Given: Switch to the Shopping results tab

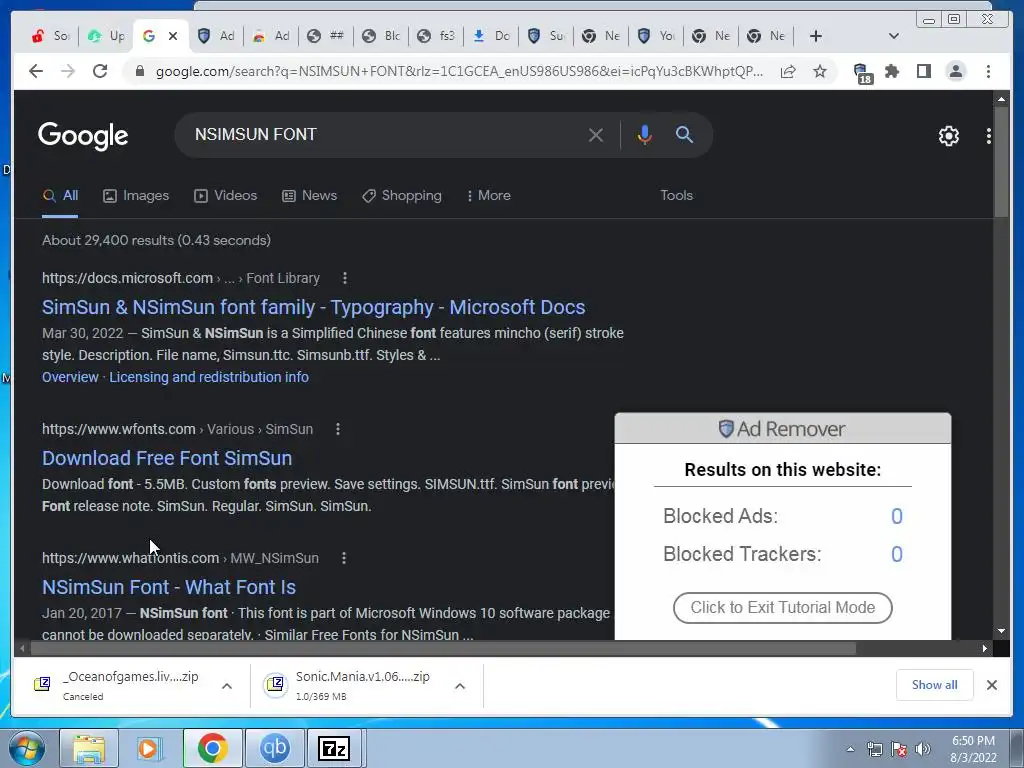Looking at the screenshot, I should pyautogui.click(x=402, y=195).
